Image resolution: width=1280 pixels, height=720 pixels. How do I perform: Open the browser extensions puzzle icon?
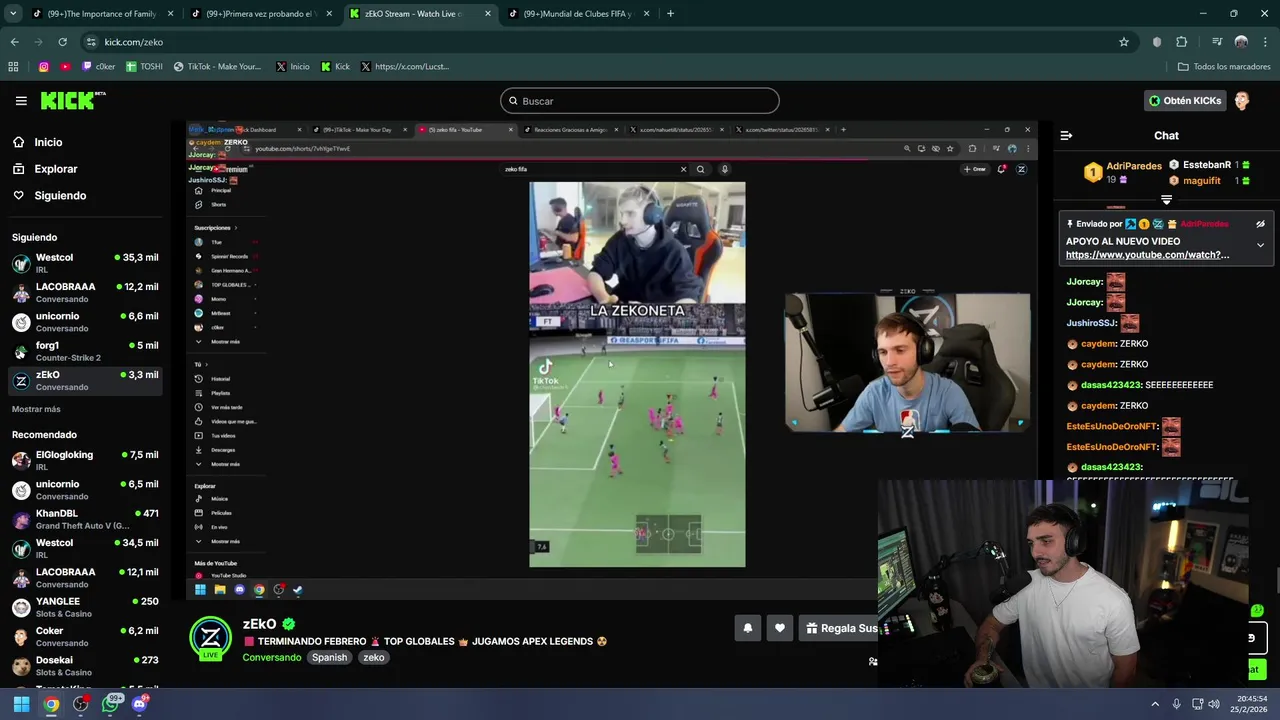[1181, 42]
